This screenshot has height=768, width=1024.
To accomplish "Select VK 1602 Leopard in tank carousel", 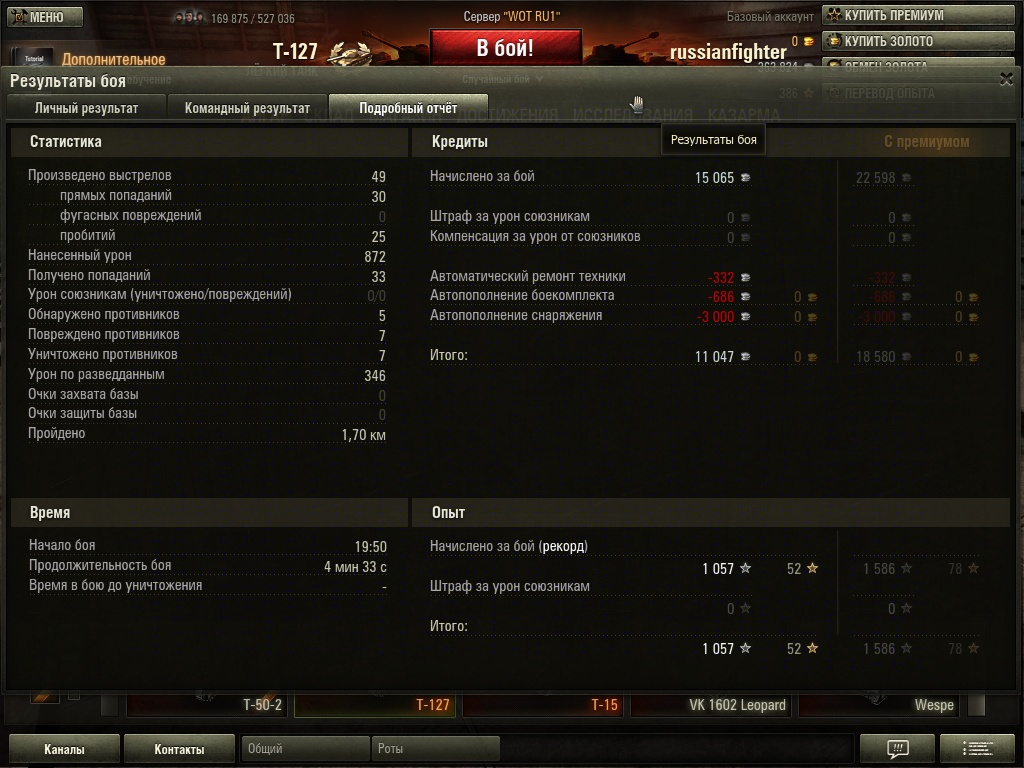I will [711, 705].
